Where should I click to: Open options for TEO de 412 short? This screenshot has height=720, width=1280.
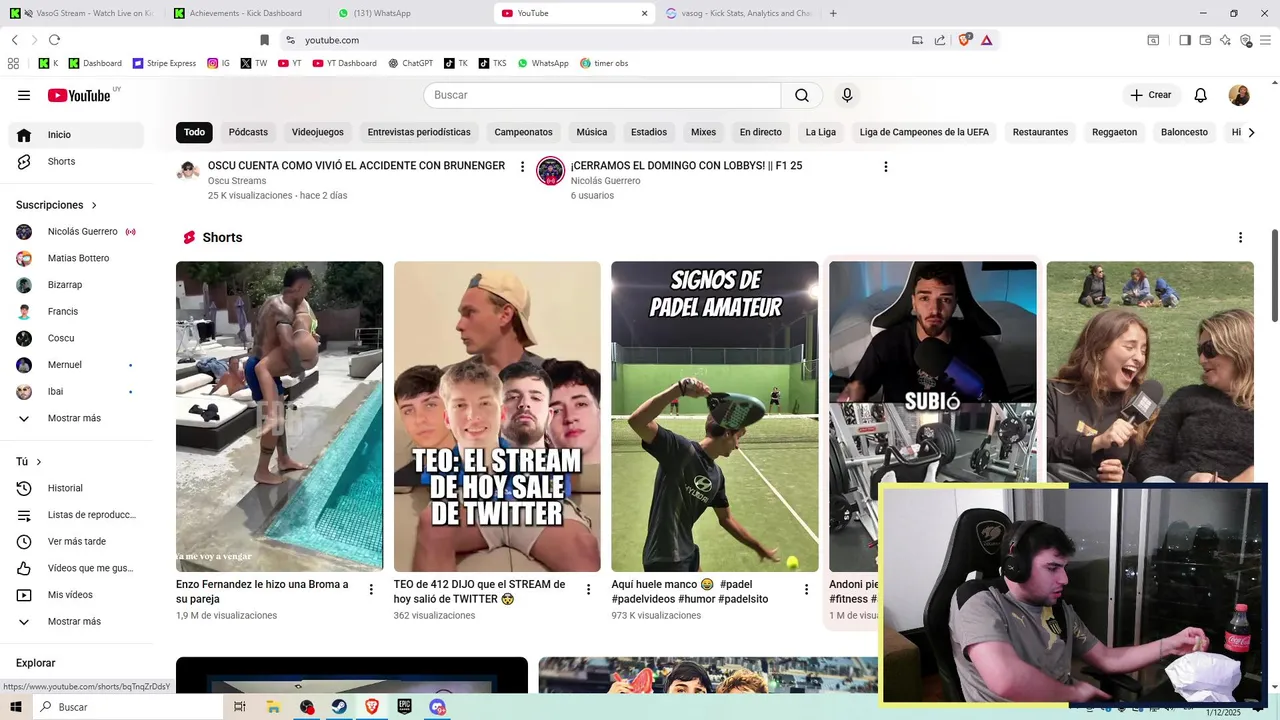click(x=589, y=590)
